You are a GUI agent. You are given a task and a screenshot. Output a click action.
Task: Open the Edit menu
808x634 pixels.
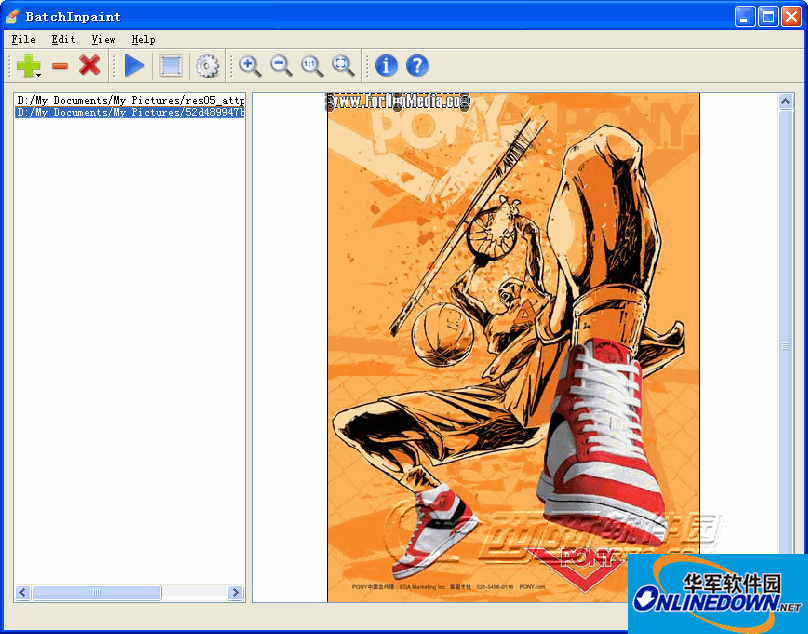tap(63, 39)
